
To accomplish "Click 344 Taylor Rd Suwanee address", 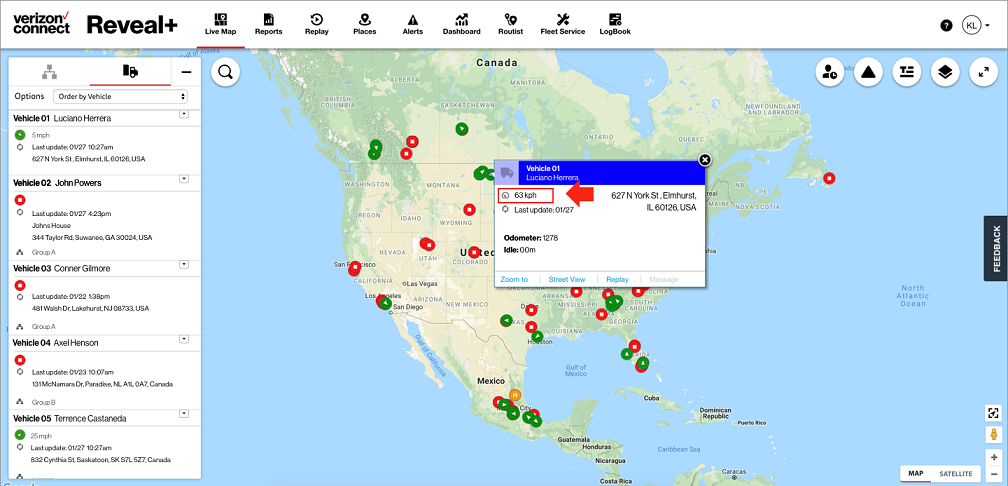I will [x=92, y=237].
